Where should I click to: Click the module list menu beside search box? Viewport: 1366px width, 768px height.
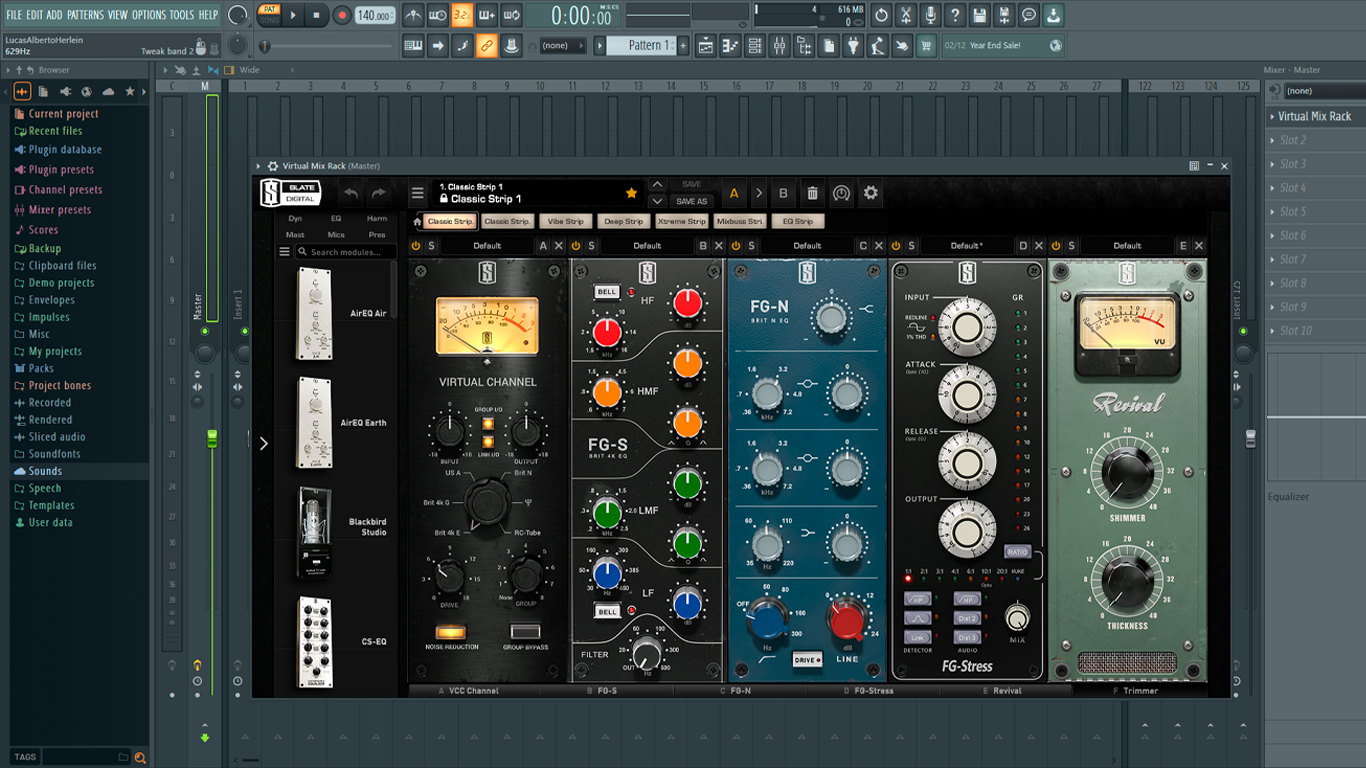[284, 252]
